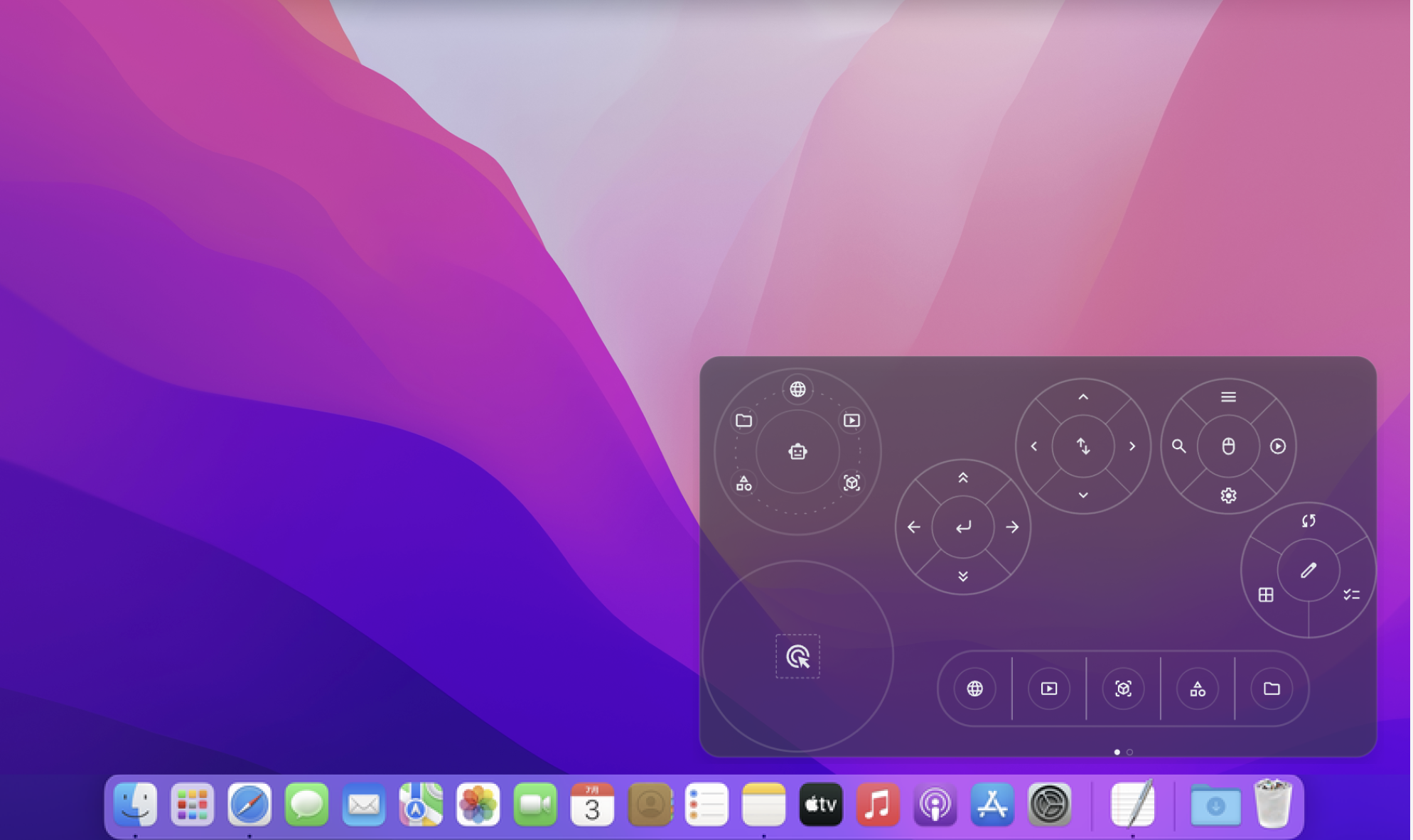Open Music app in the Dock
Viewport: 1413px width, 840px height.
click(x=879, y=805)
